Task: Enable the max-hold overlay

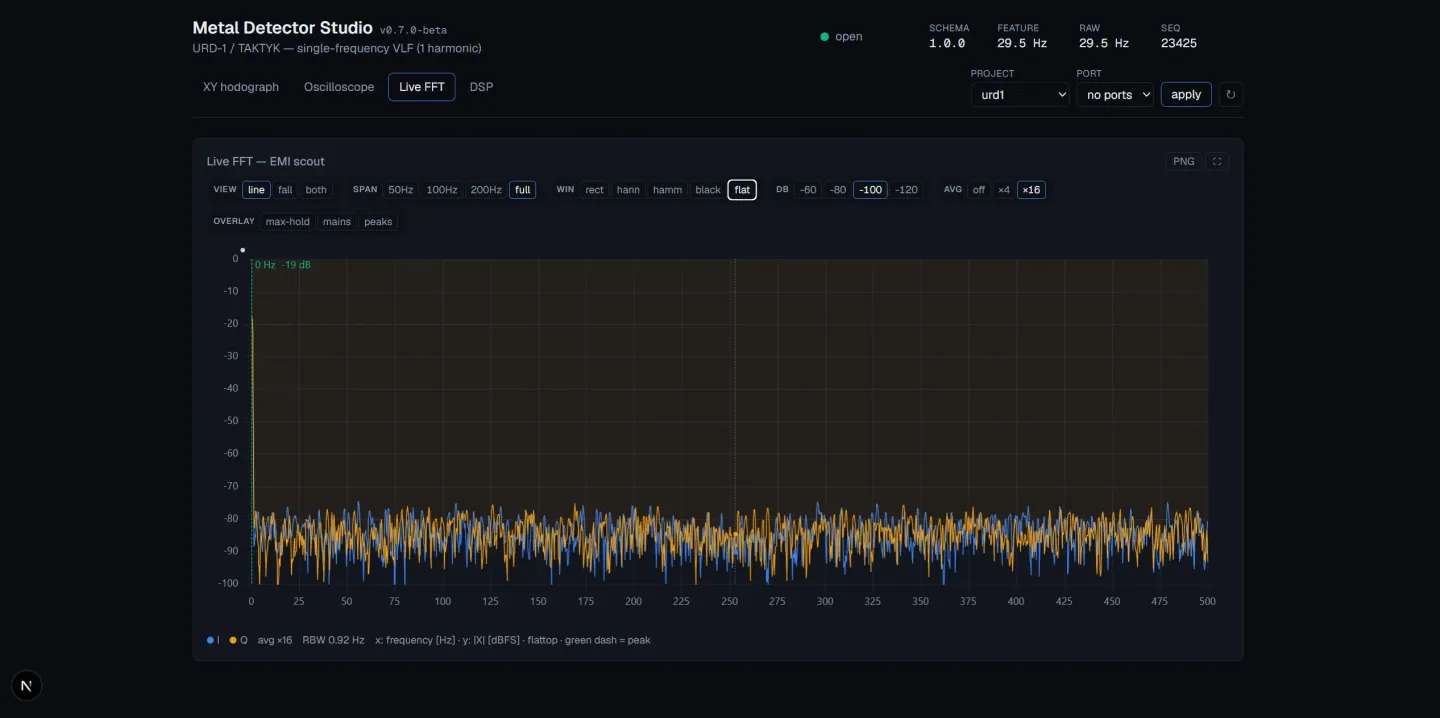Action: pos(288,222)
